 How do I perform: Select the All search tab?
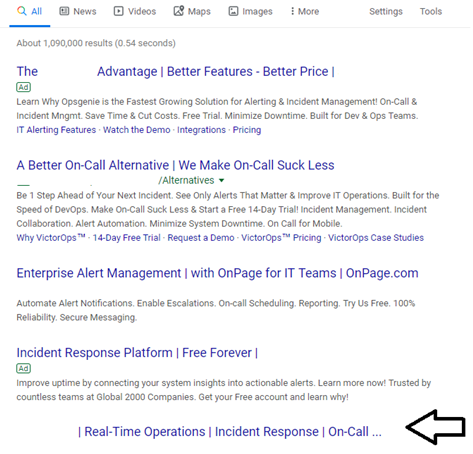pos(30,12)
